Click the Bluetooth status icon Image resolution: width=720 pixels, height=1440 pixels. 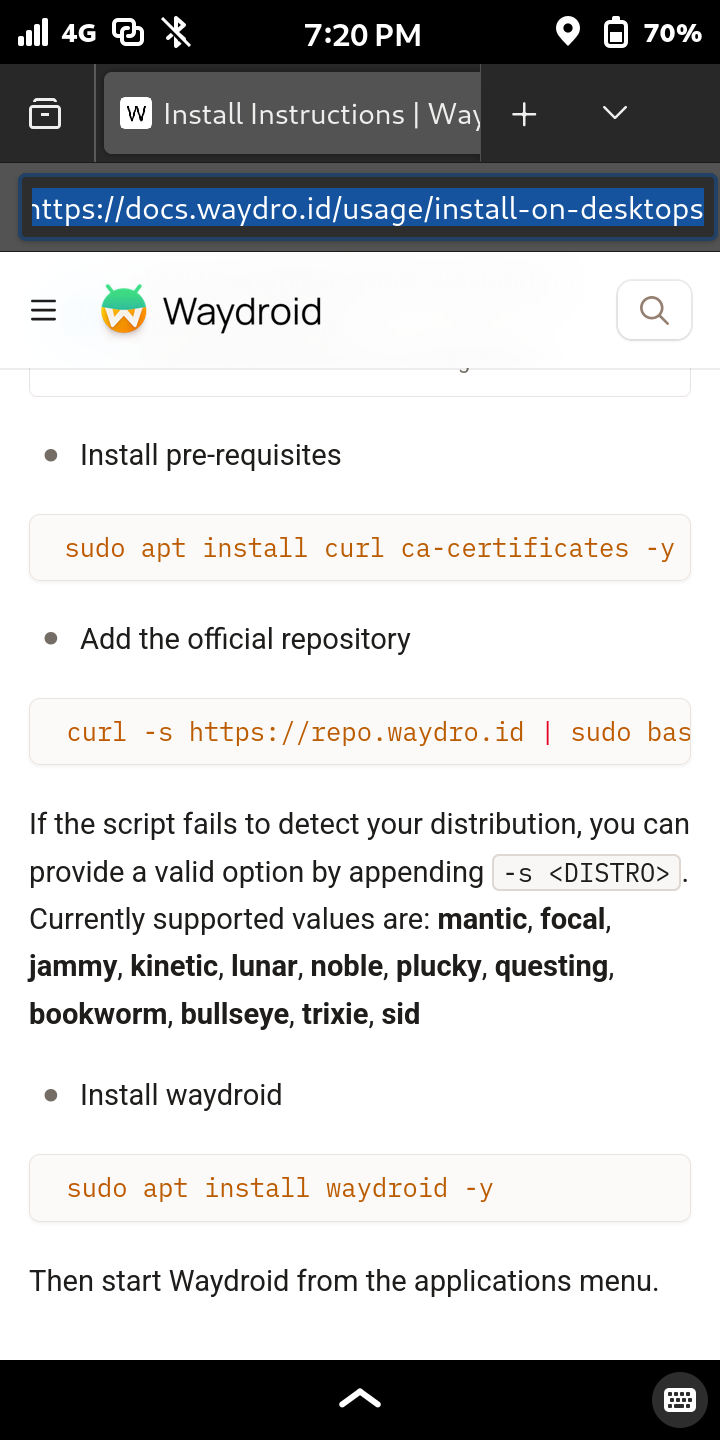point(177,33)
